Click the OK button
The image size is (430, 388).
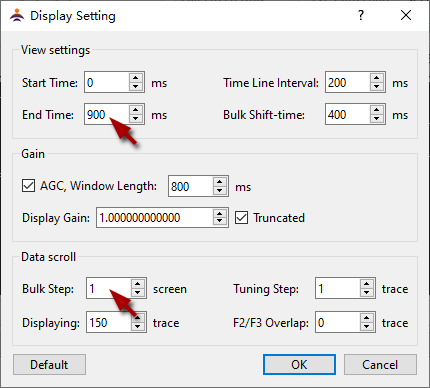pyautogui.click(x=299, y=364)
